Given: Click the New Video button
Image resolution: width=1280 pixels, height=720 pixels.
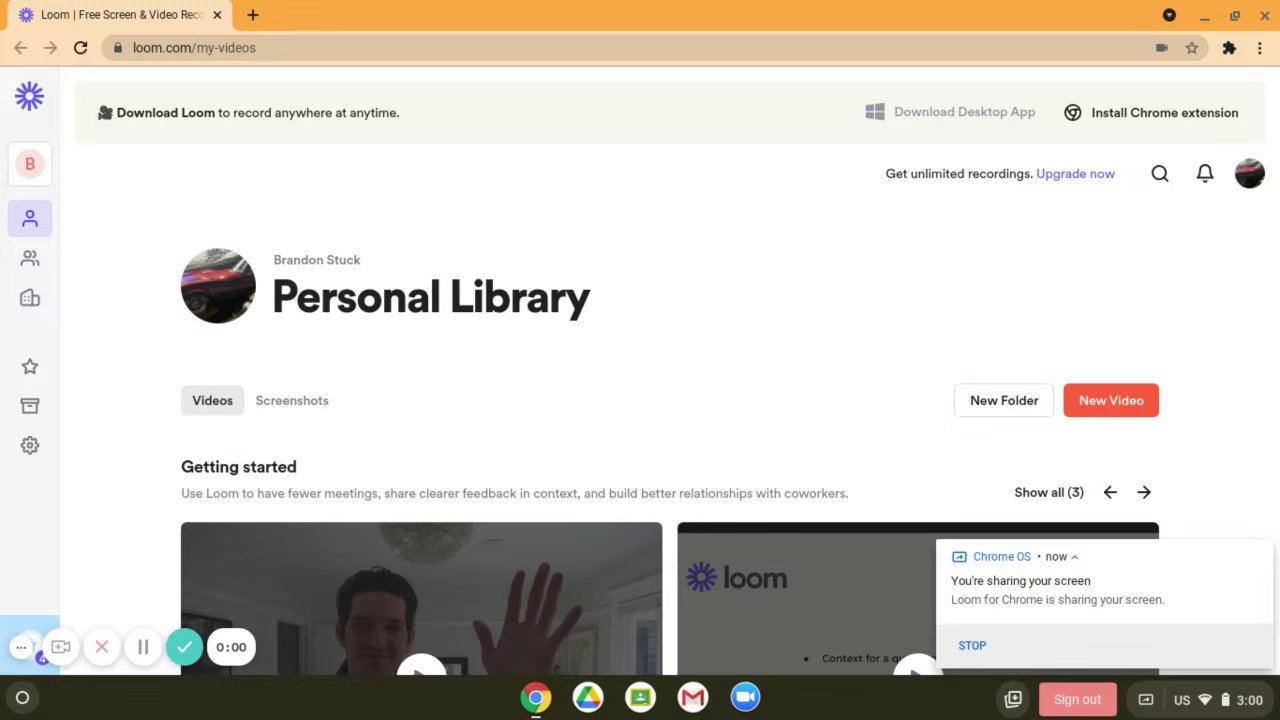Looking at the screenshot, I should pos(1111,400).
